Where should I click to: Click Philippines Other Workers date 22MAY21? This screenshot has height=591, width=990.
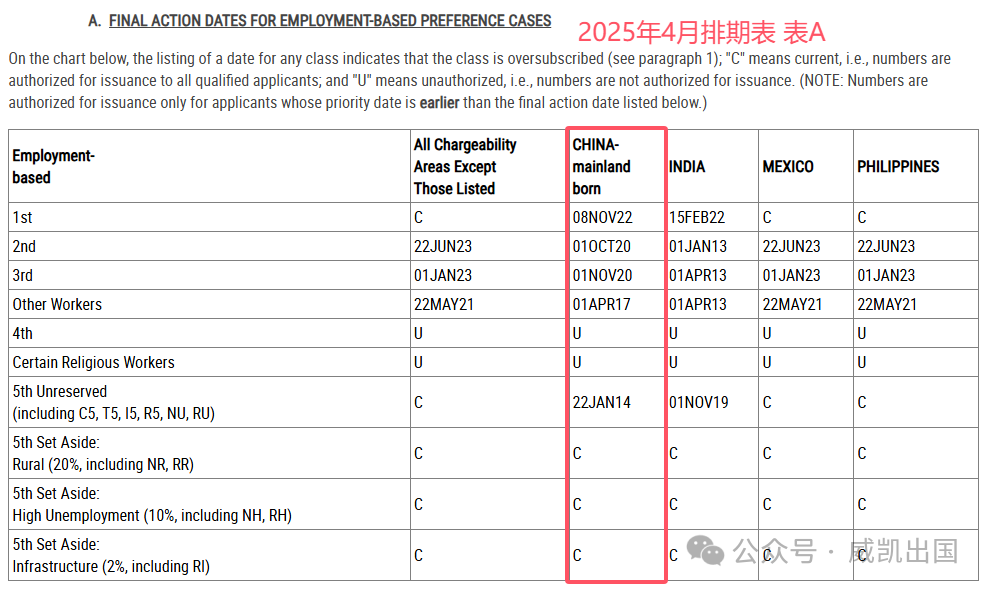(887, 304)
